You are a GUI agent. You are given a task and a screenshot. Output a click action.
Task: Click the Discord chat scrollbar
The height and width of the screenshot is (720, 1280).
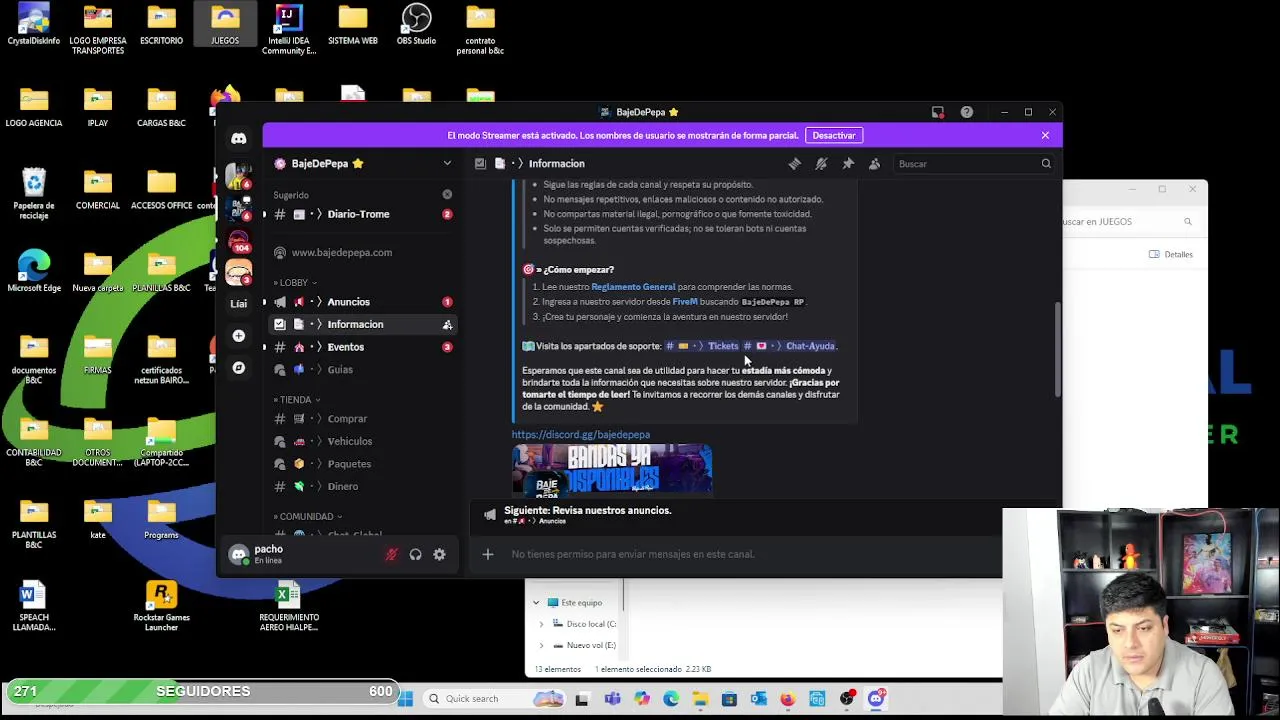pos(1057,350)
